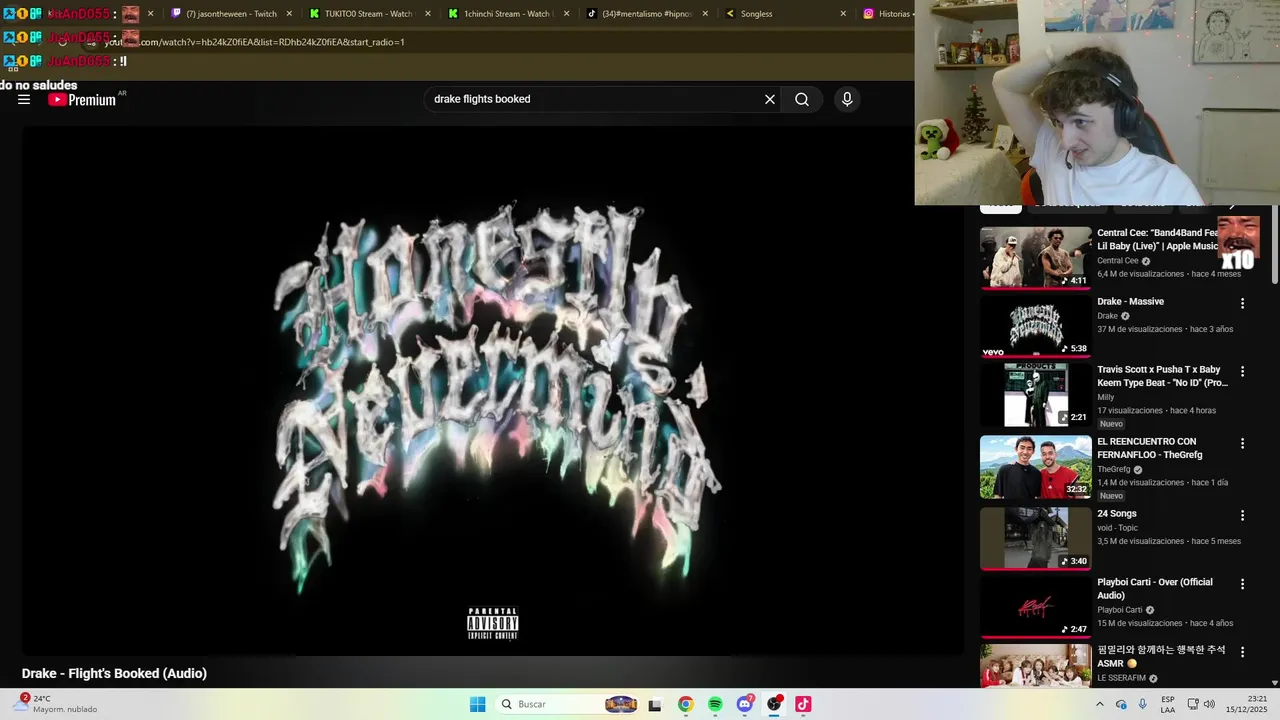The width and height of the screenshot is (1280, 720).
Task: Open Discord from the taskbar
Action: click(x=744, y=704)
